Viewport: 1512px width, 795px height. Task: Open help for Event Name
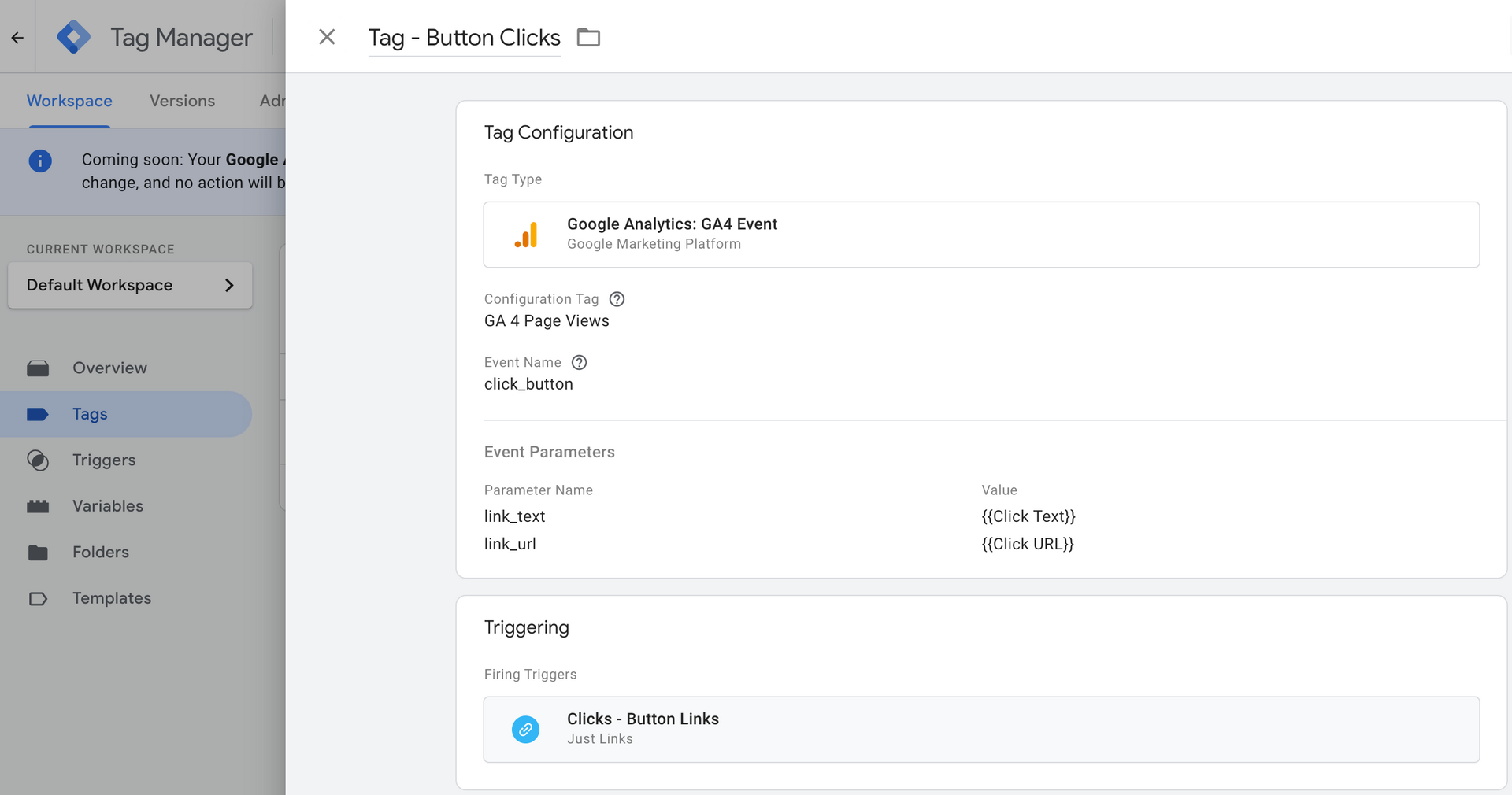[580, 362]
